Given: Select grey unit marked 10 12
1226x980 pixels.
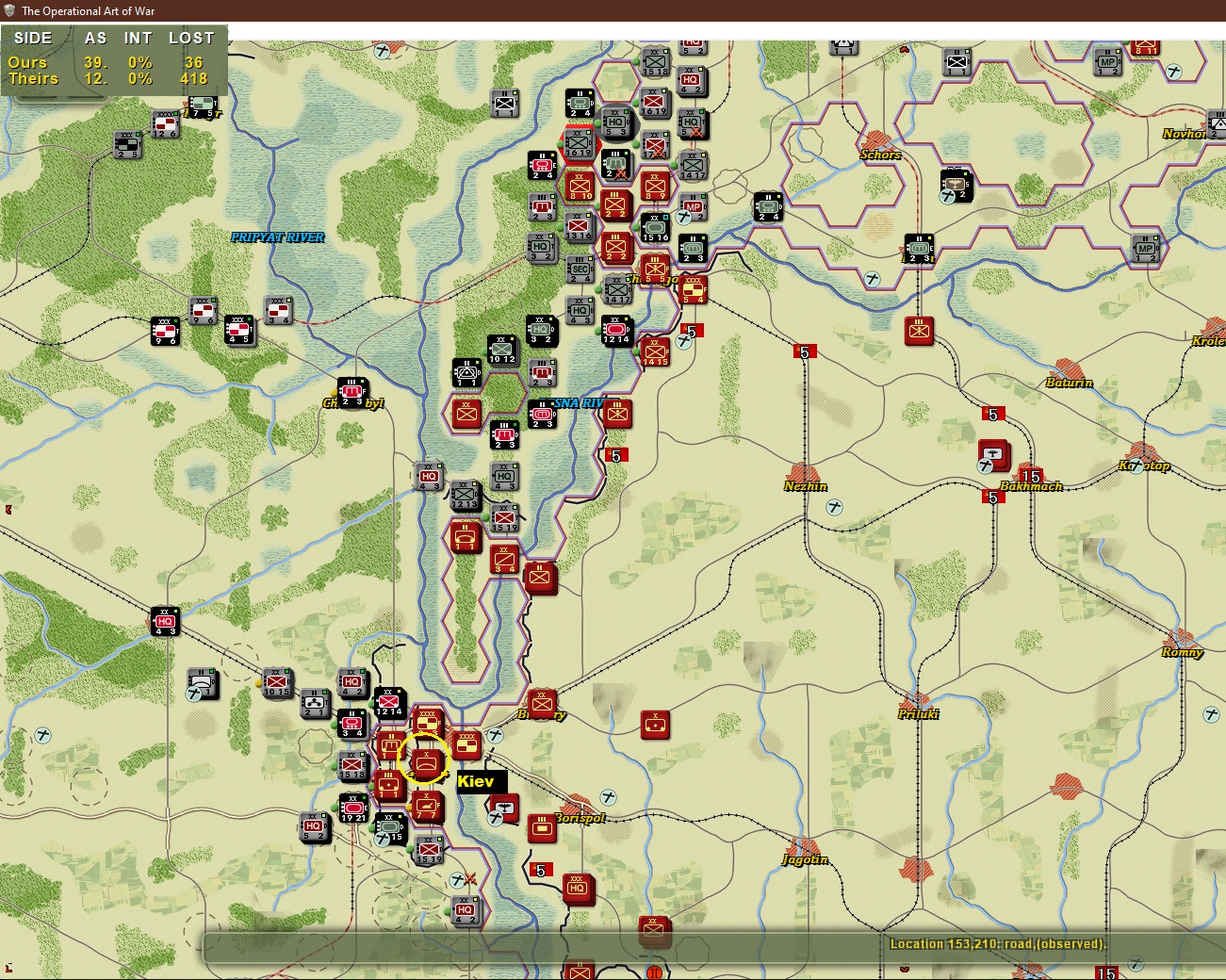Looking at the screenshot, I should tap(502, 350).
